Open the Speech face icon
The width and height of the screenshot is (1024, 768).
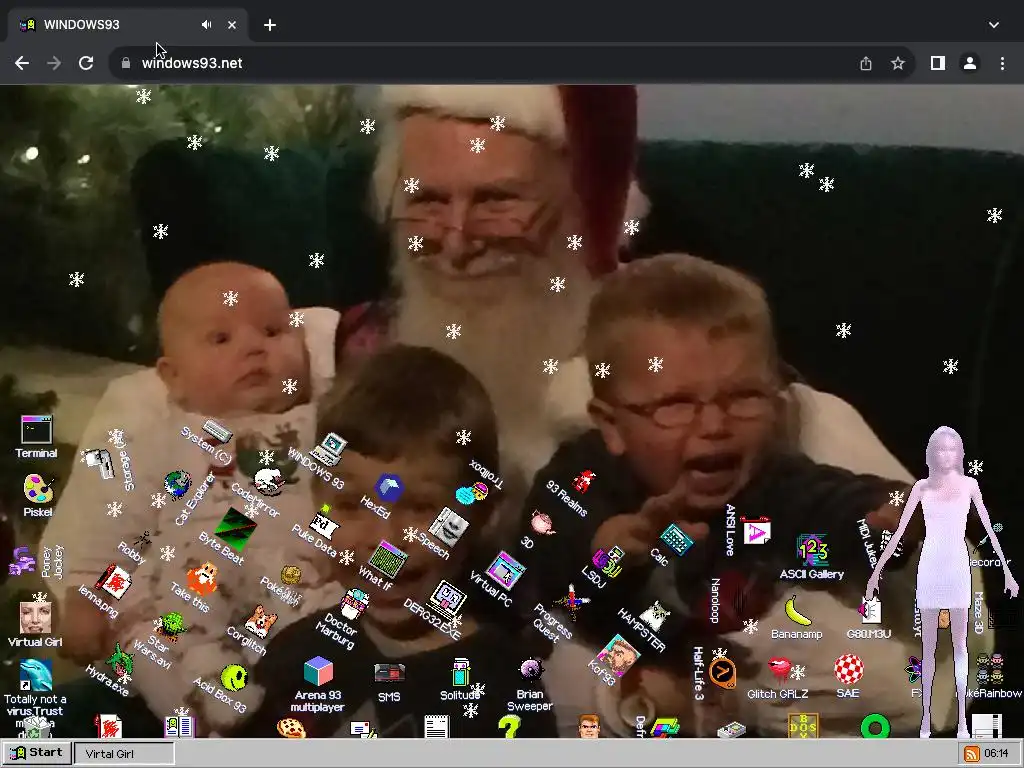pyautogui.click(x=448, y=528)
